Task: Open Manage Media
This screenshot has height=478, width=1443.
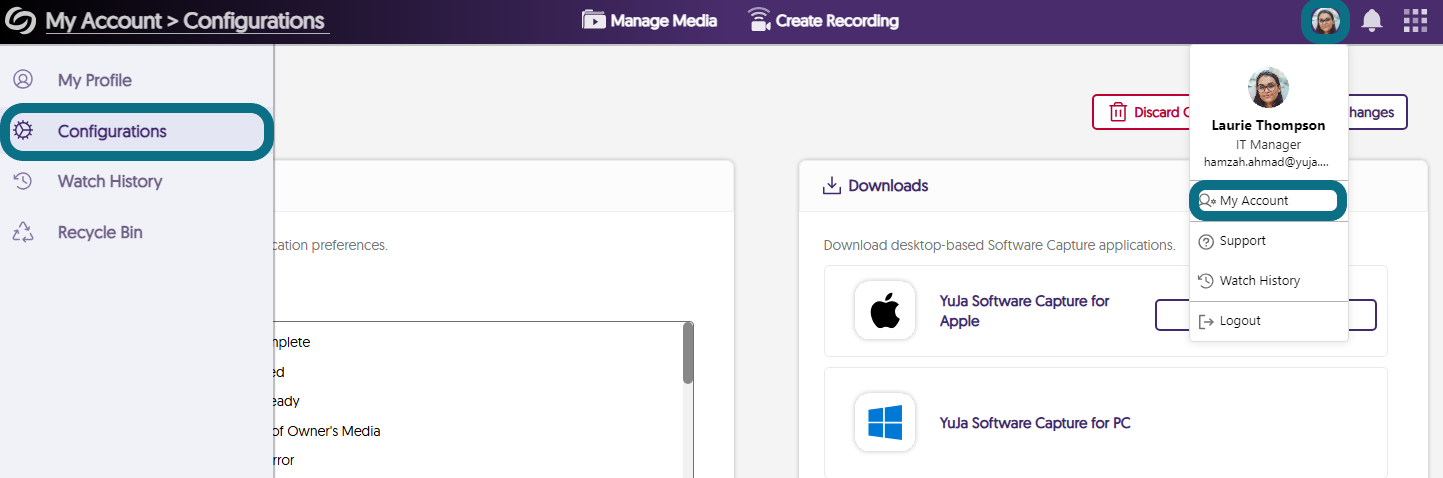Action: (650, 20)
